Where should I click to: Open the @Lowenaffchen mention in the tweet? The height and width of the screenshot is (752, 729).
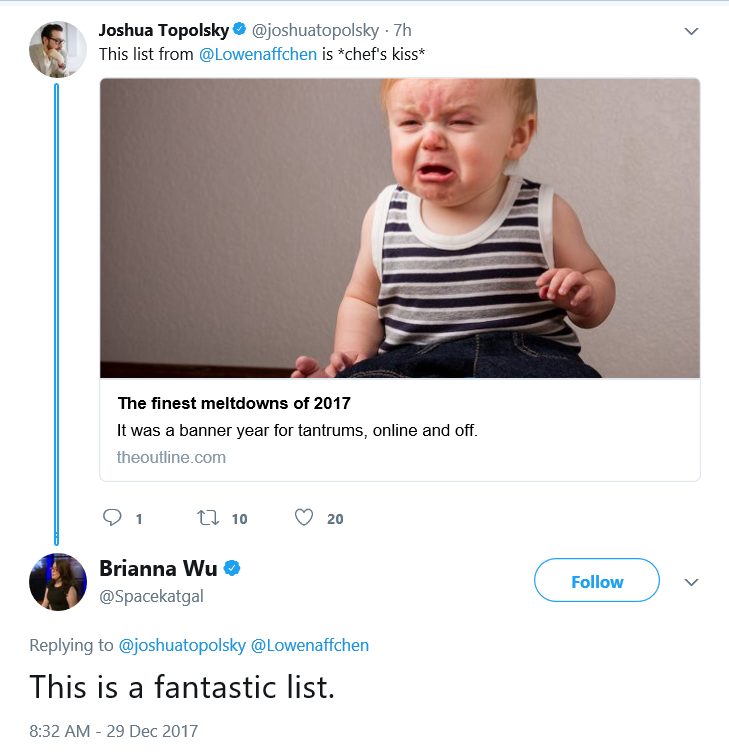(258, 54)
